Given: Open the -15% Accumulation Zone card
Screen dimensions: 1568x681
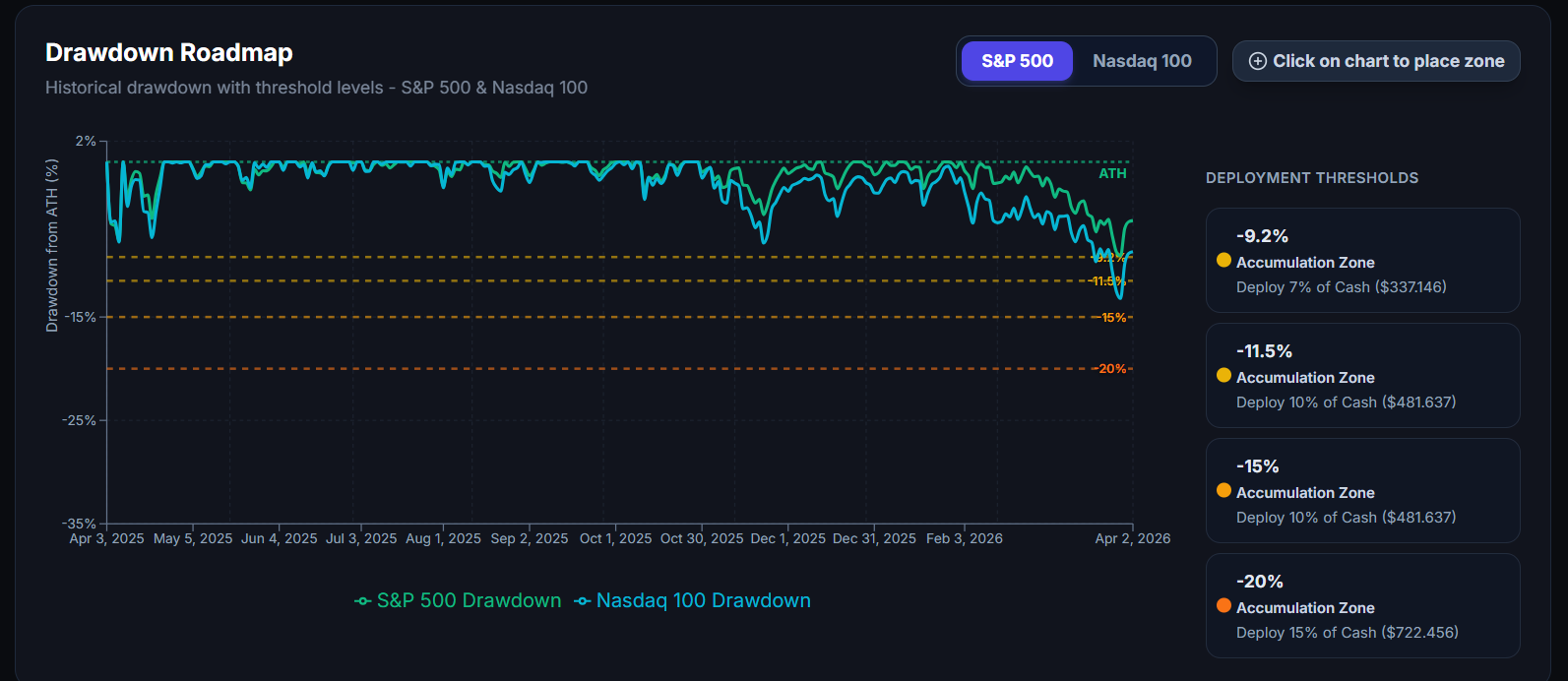Looking at the screenshot, I should point(1362,490).
